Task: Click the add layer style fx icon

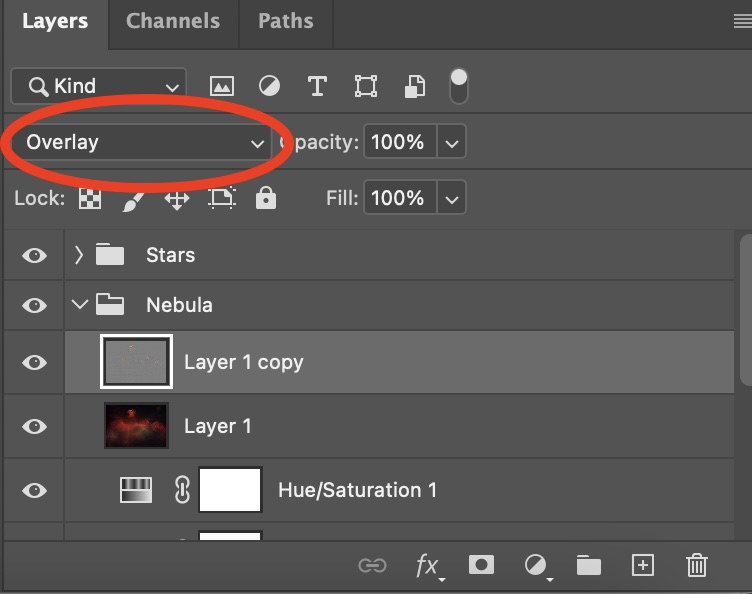Action: pyautogui.click(x=428, y=566)
